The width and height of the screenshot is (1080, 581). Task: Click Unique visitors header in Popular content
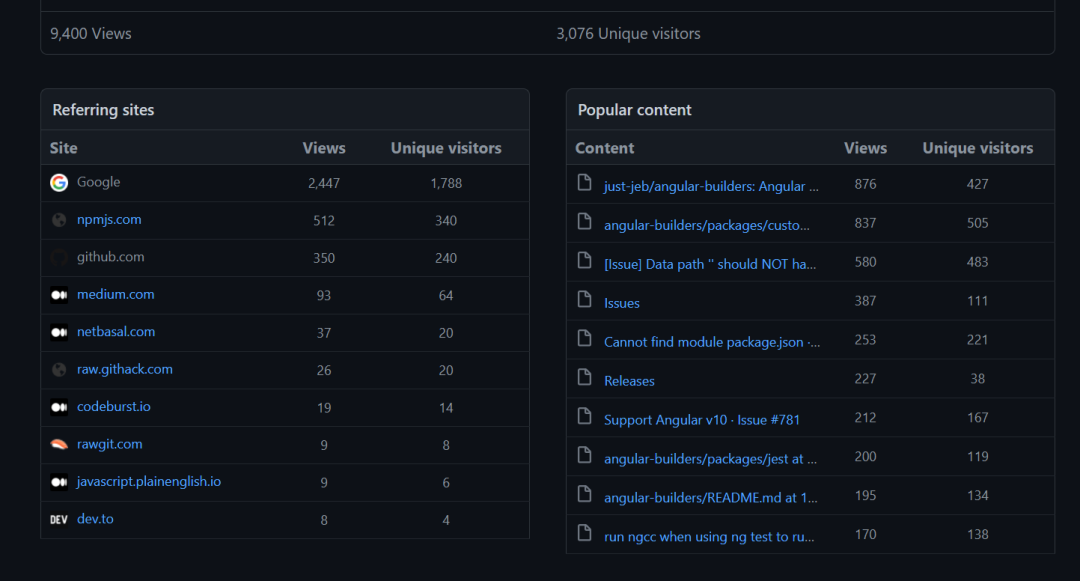(x=978, y=148)
